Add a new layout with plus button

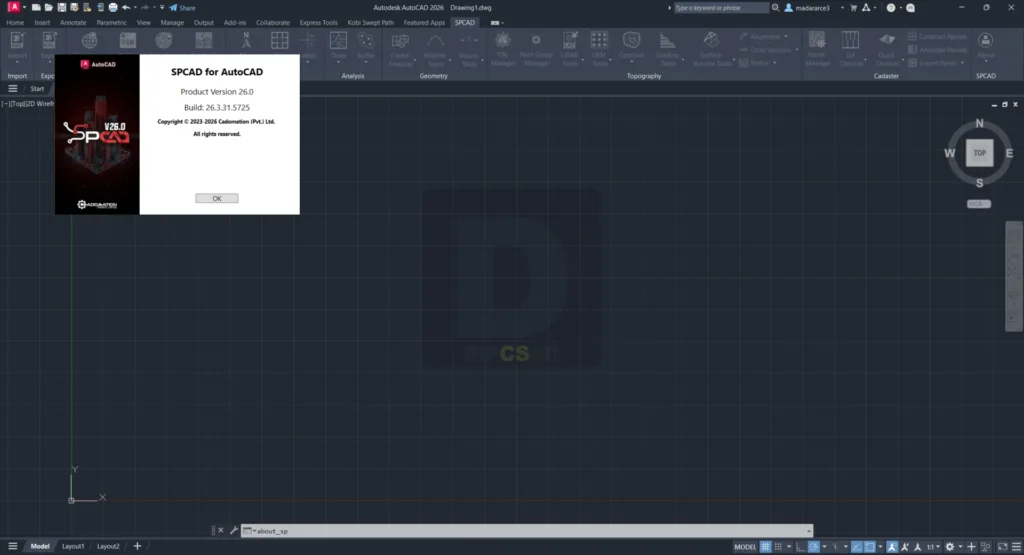click(x=137, y=547)
